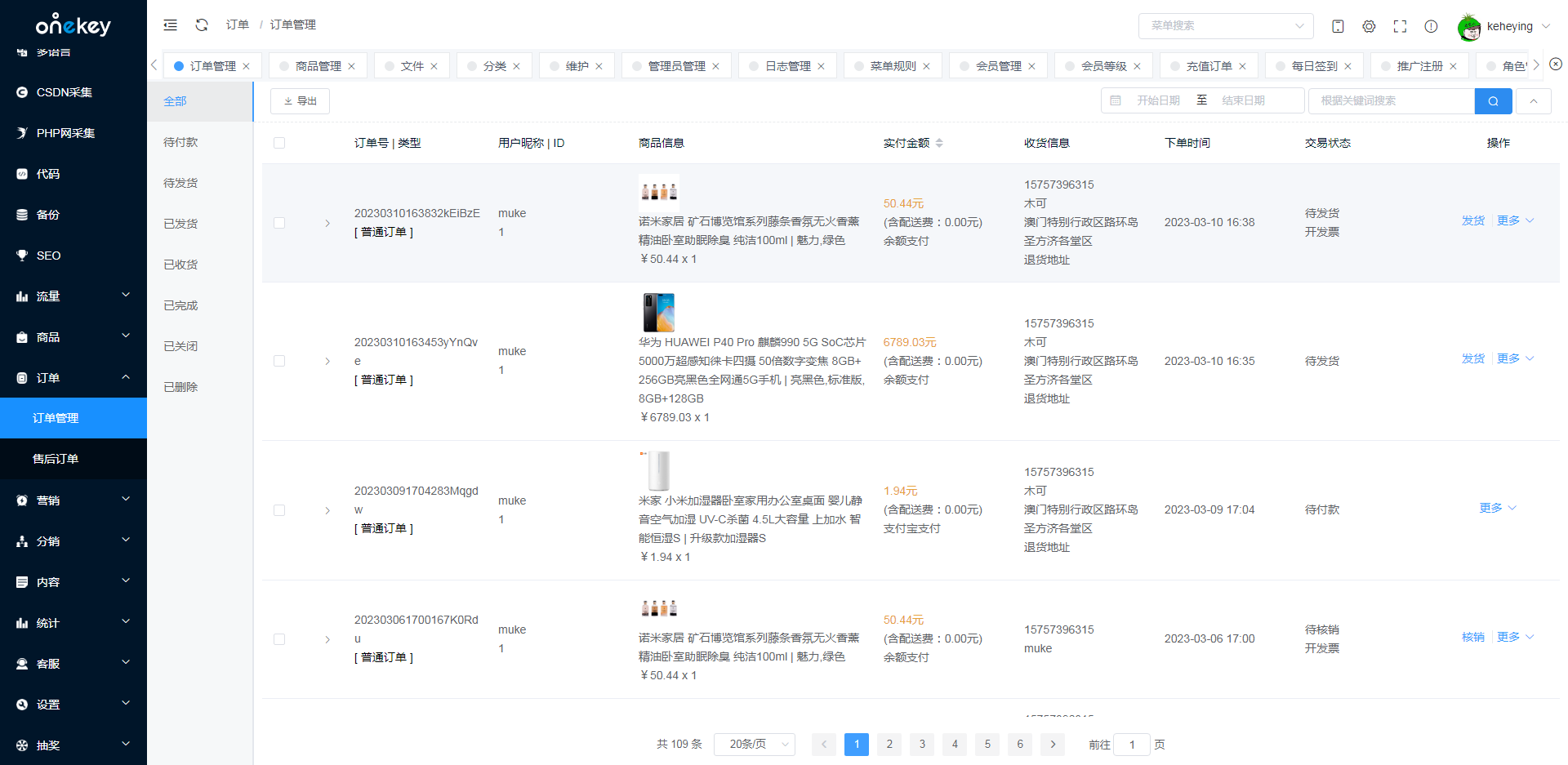Expand row of 米家 humidifier order
The height and width of the screenshot is (765, 1568).
click(x=327, y=510)
